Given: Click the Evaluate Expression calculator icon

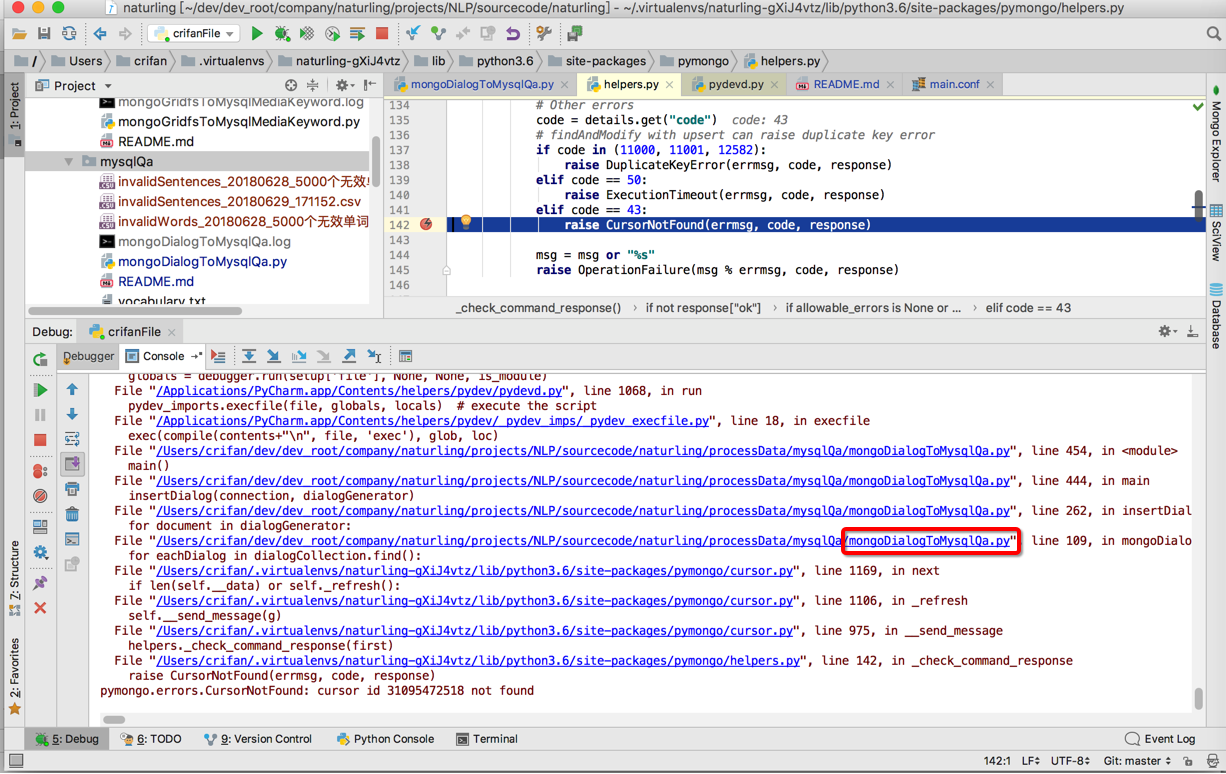Looking at the screenshot, I should click(405, 356).
